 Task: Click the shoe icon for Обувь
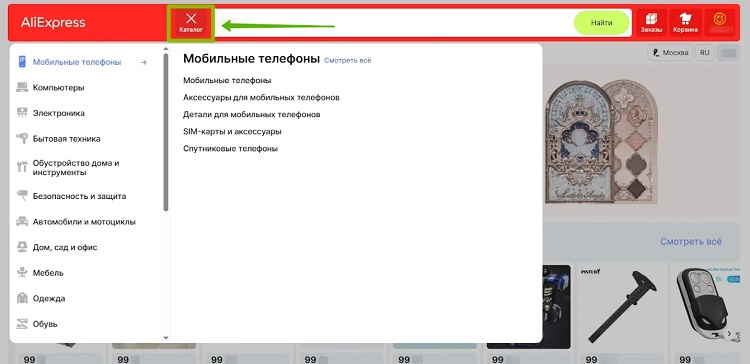[x=22, y=324]
